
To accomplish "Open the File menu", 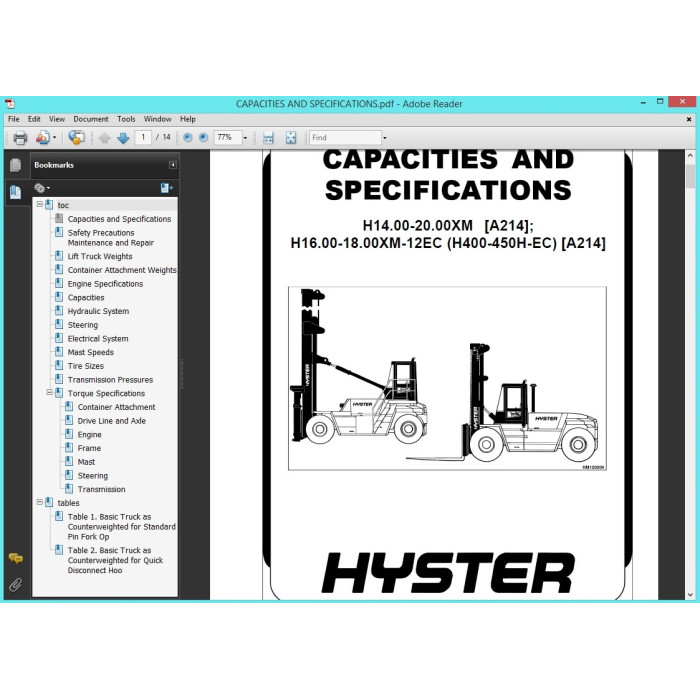I will click(x=14, y=119).
